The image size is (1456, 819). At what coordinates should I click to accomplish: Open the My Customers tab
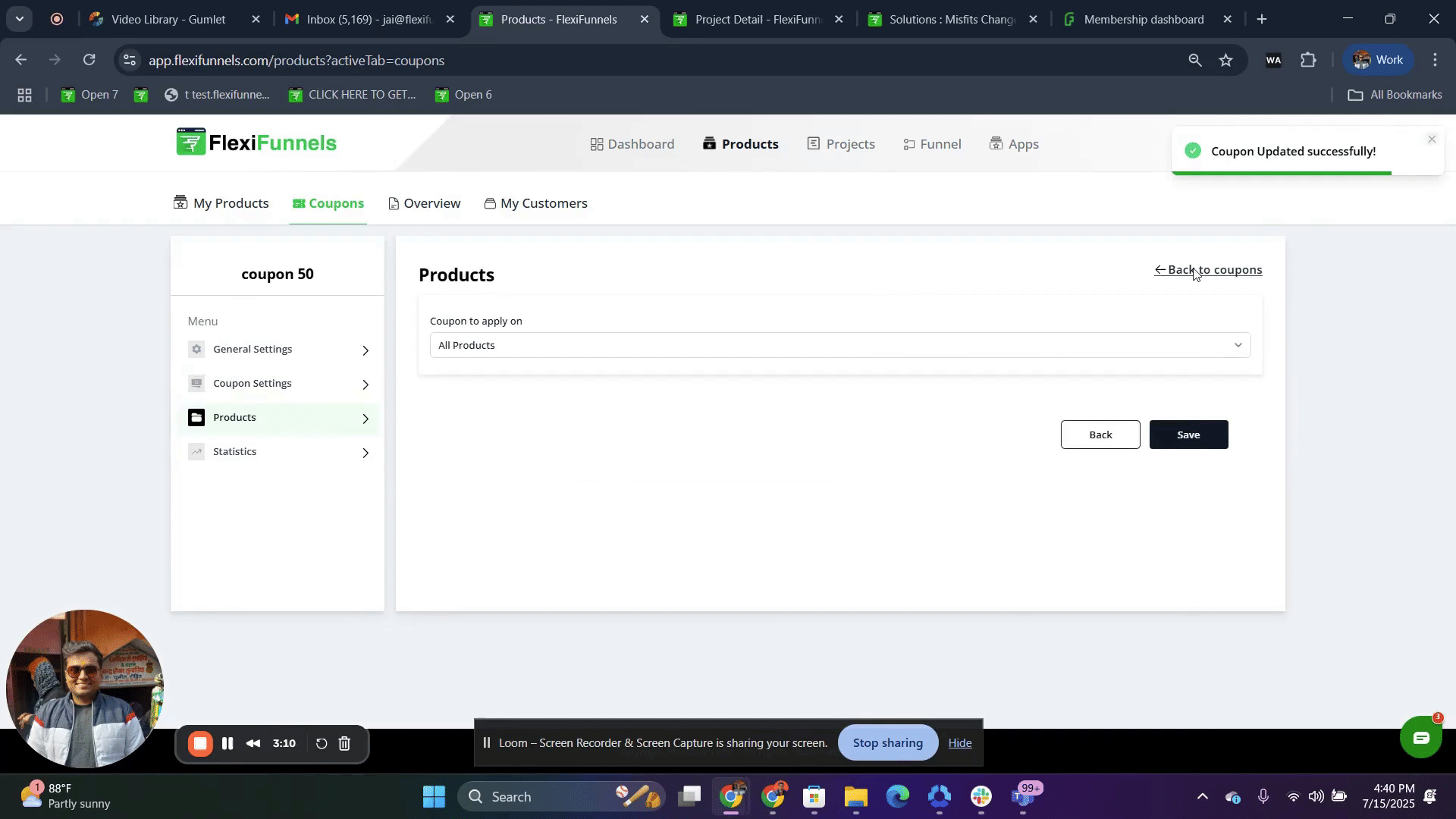point(535,203)
